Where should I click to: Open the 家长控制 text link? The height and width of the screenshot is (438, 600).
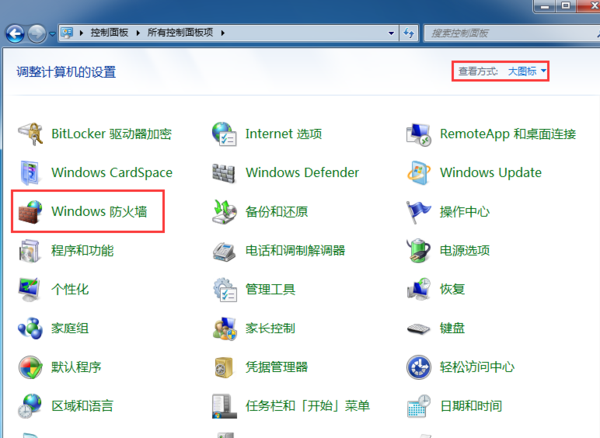(270, 328)
